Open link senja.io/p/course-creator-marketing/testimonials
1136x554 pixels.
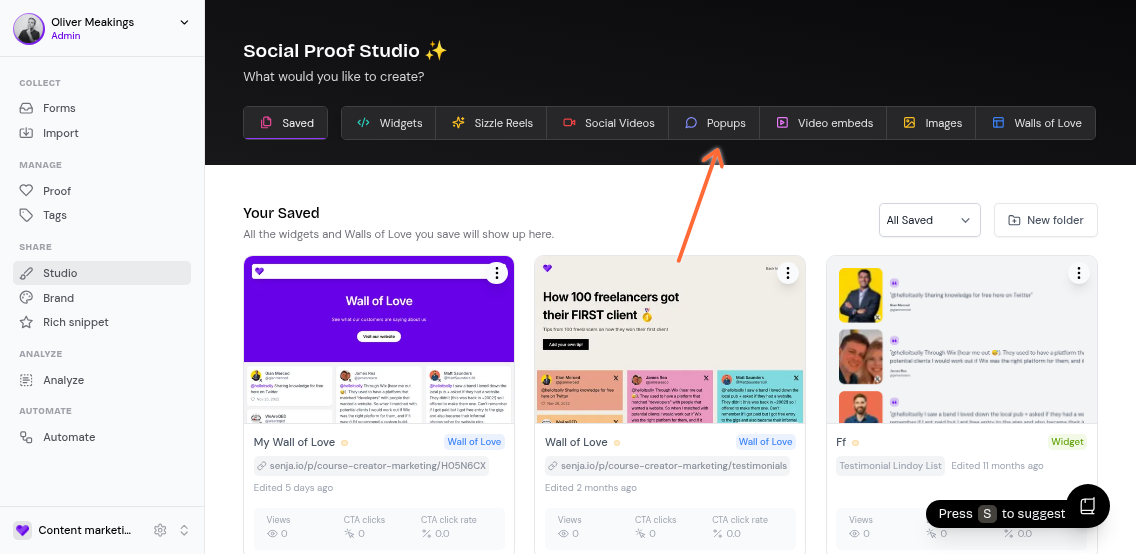(x=667, y=466)
